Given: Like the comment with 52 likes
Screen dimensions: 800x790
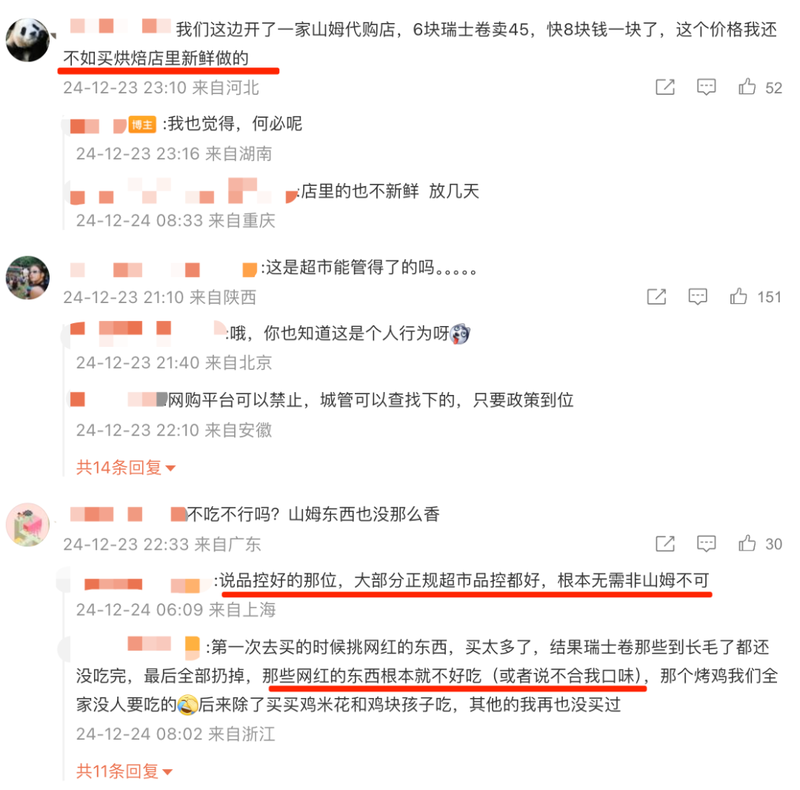Looking at the screenshot, I should point(747,87).
